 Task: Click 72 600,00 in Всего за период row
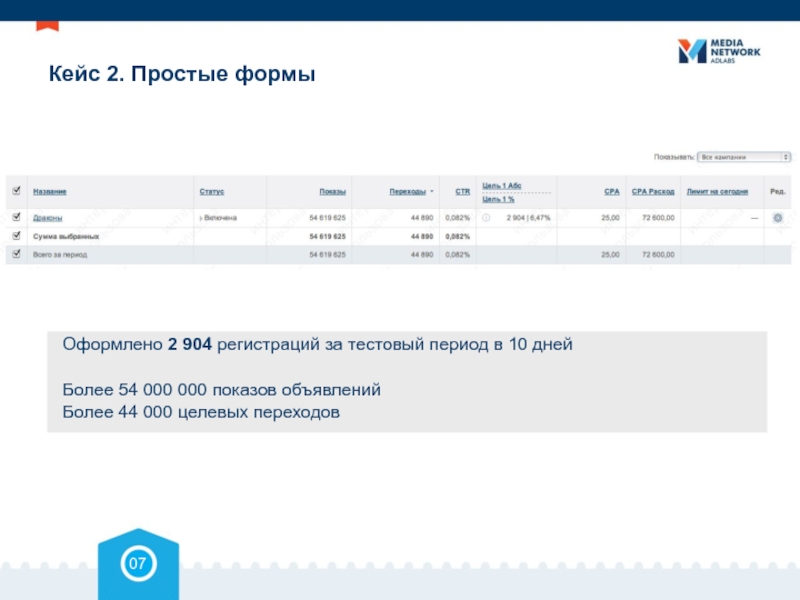[x=658, y=255]
